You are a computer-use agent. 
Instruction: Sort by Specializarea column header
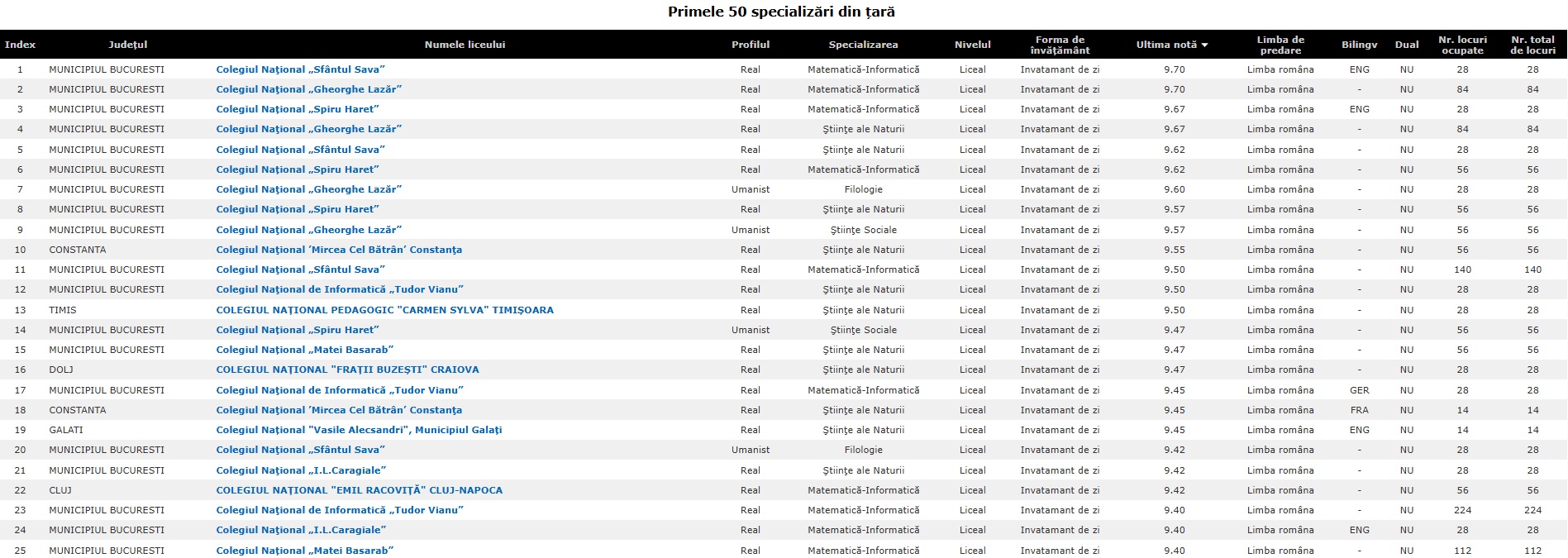pos(863,45)
